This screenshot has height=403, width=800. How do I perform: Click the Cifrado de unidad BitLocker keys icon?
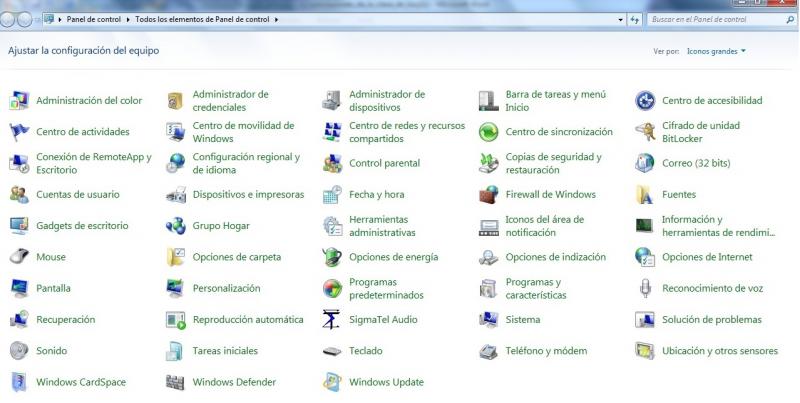click(645, 132)
